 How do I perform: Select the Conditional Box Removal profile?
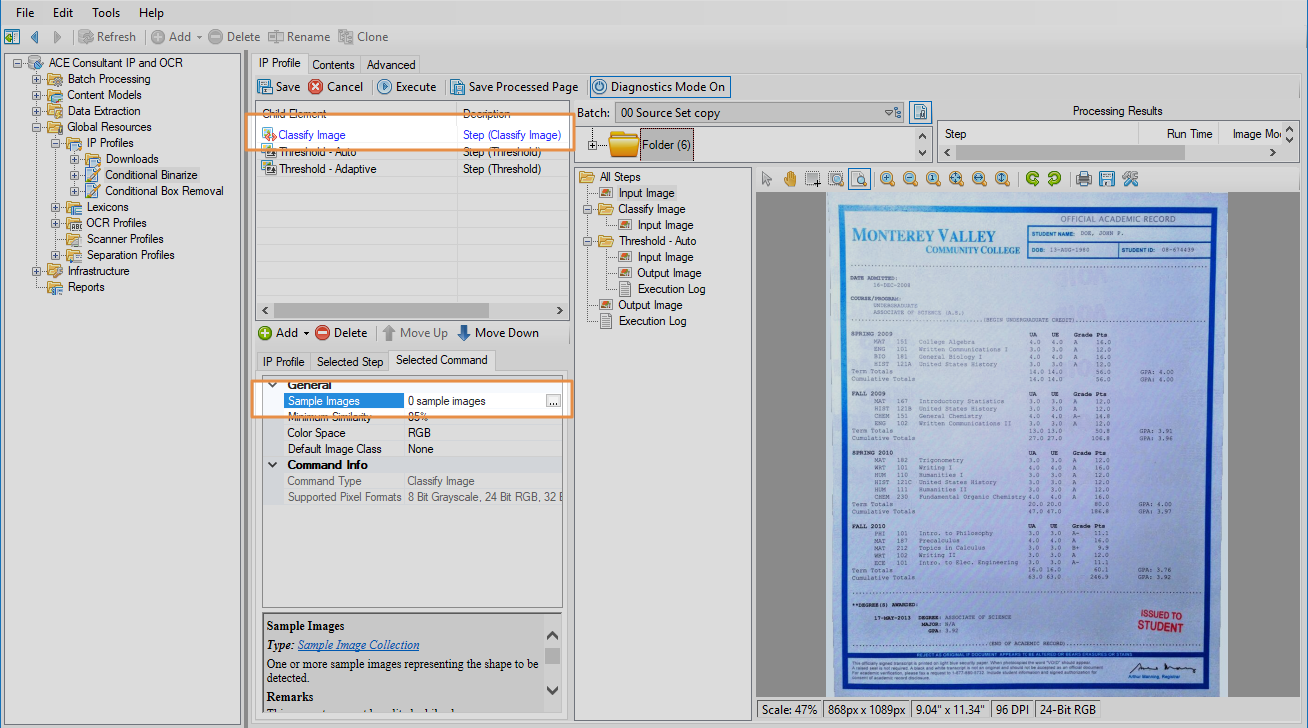tap(165, 191)
